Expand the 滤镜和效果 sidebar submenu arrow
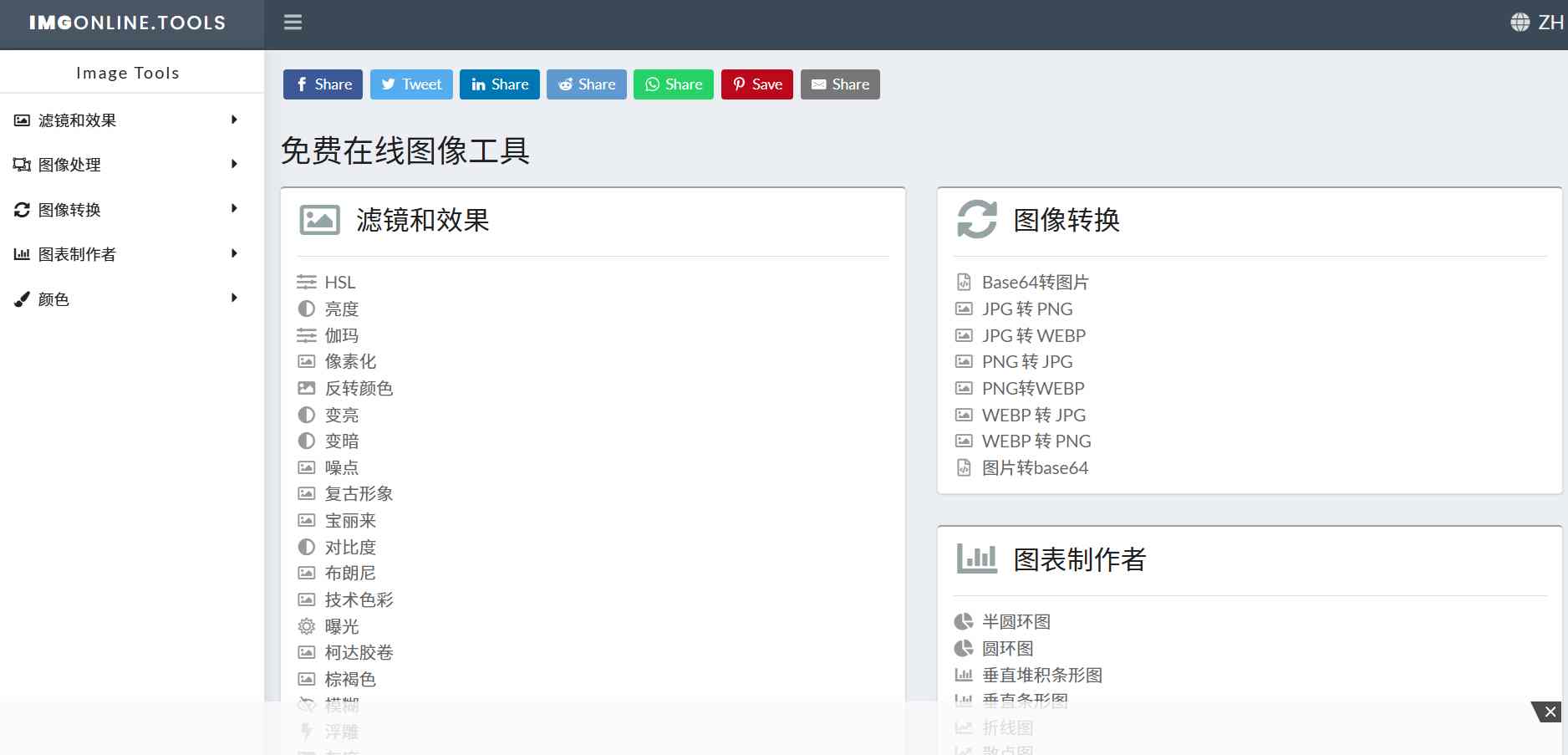This screenshot has height=755, width=1568. coord(234,120)
